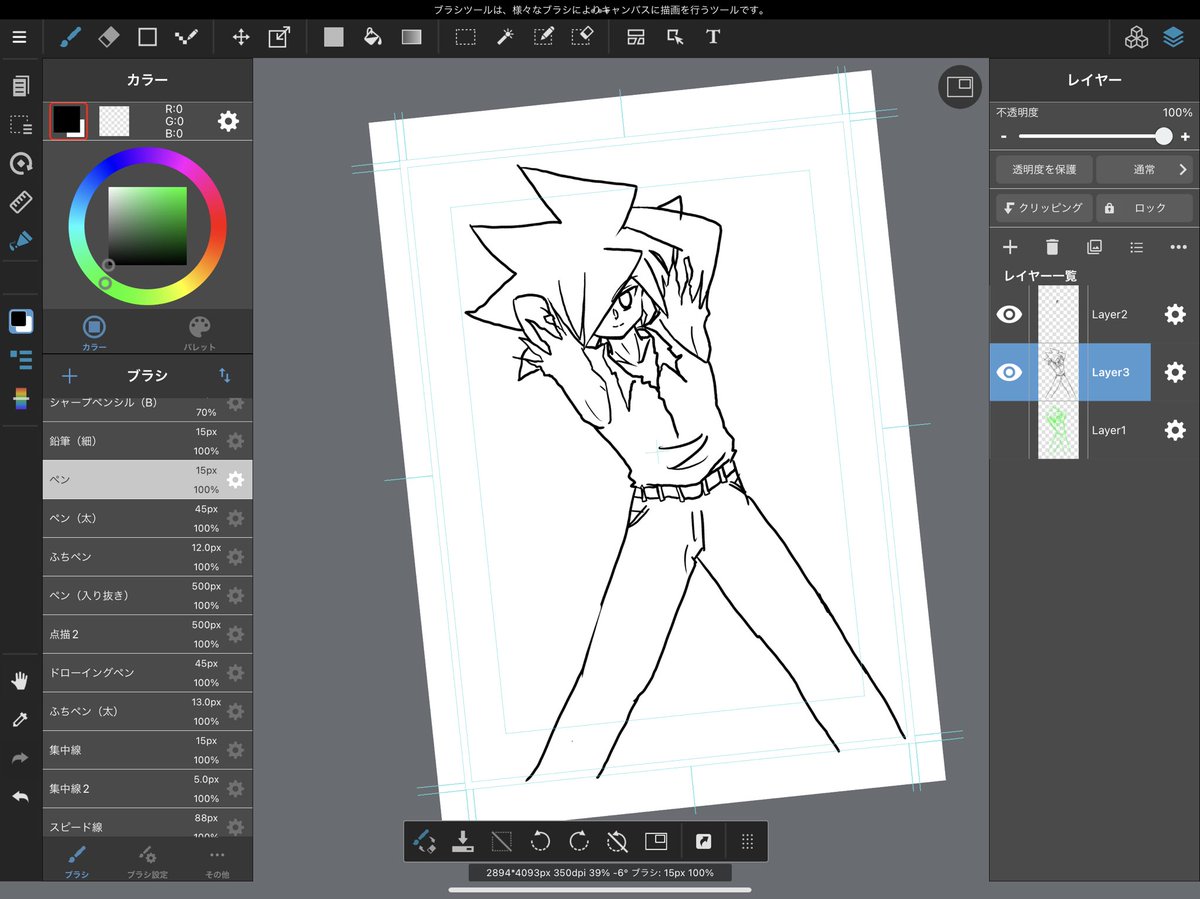Switch to the その他 tab
The width and height of the screenshot is (1200, 899).
pyautogui.click(x=217, y=861)
